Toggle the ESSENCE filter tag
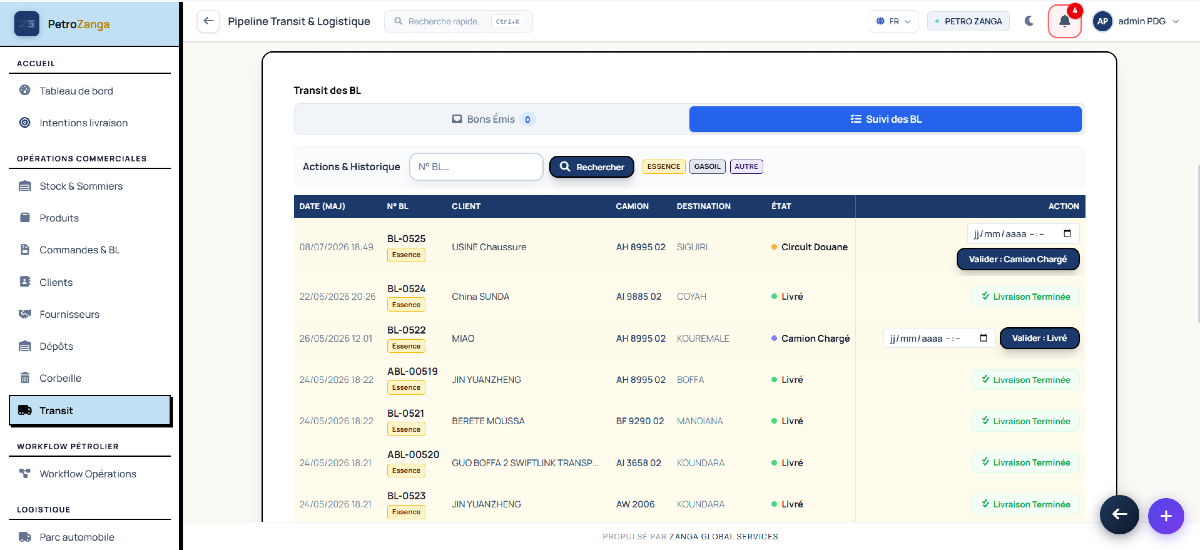 [x=663, y=167]
